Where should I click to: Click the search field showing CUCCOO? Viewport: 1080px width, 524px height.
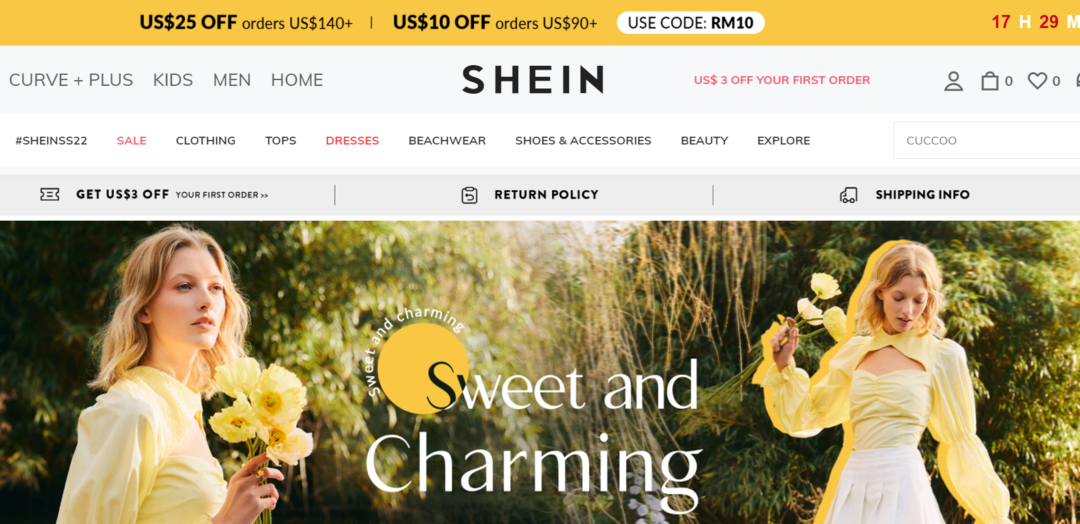986,140
